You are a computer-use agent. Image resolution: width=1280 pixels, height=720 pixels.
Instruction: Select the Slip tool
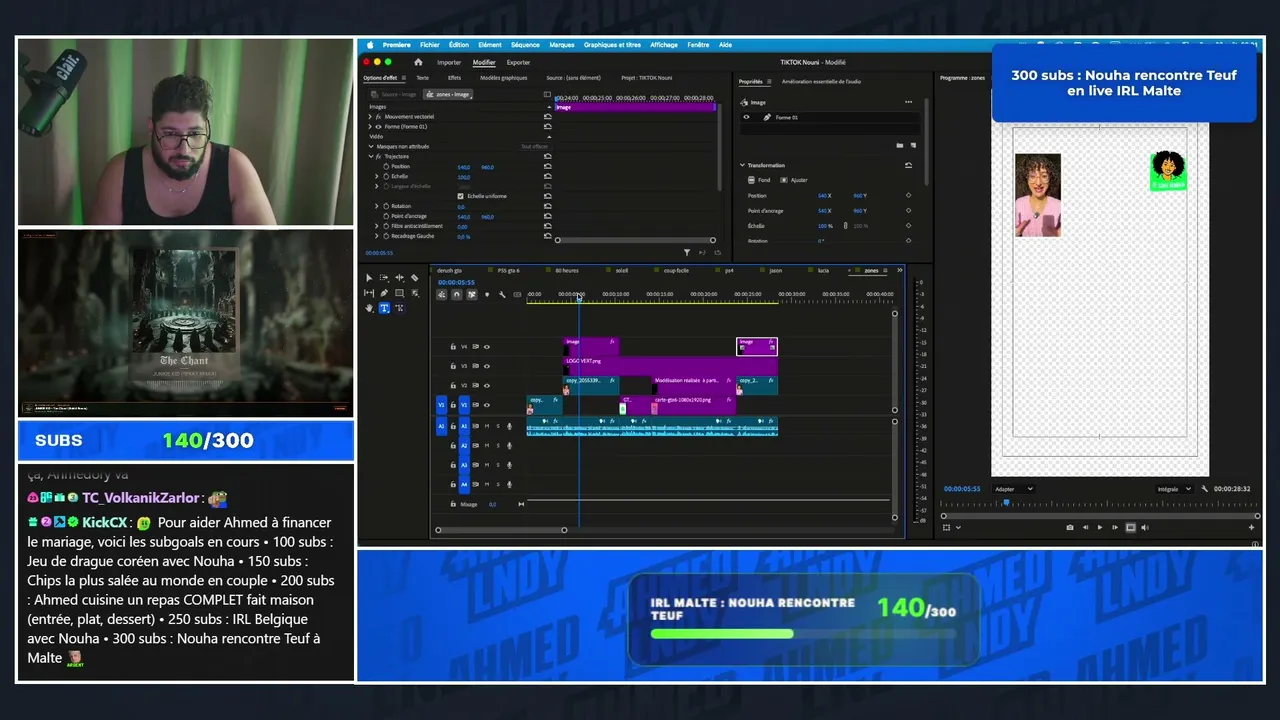pyautogui.click(x=369, y=293)
